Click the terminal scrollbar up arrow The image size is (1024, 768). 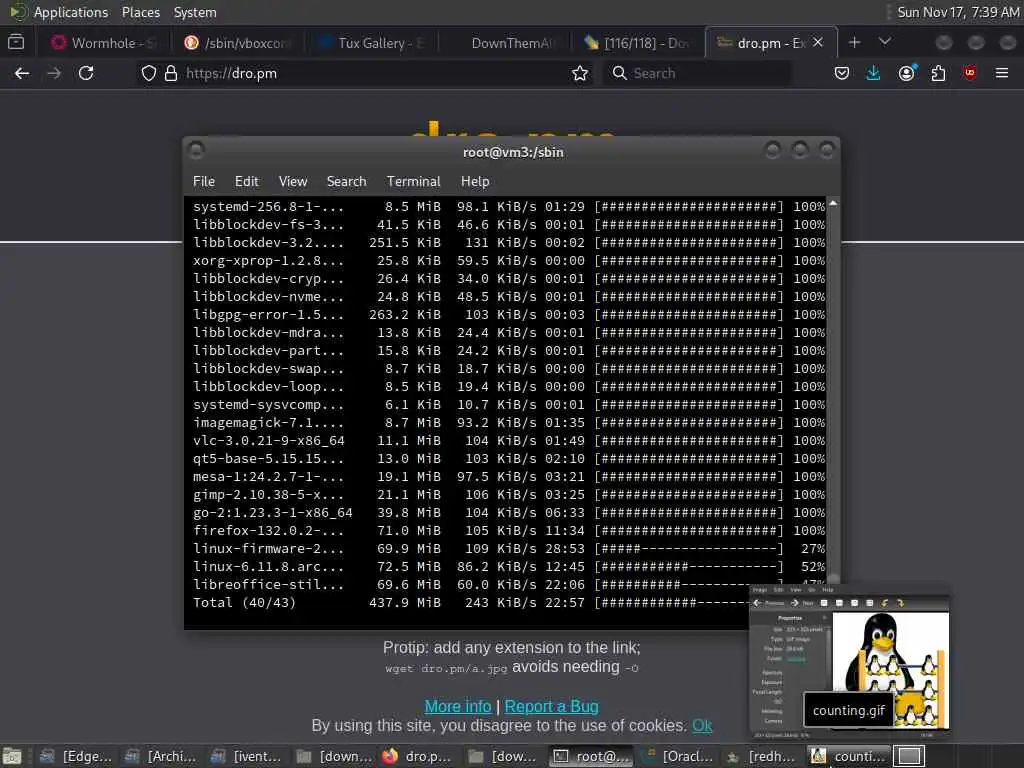click(x=833, y=204)
